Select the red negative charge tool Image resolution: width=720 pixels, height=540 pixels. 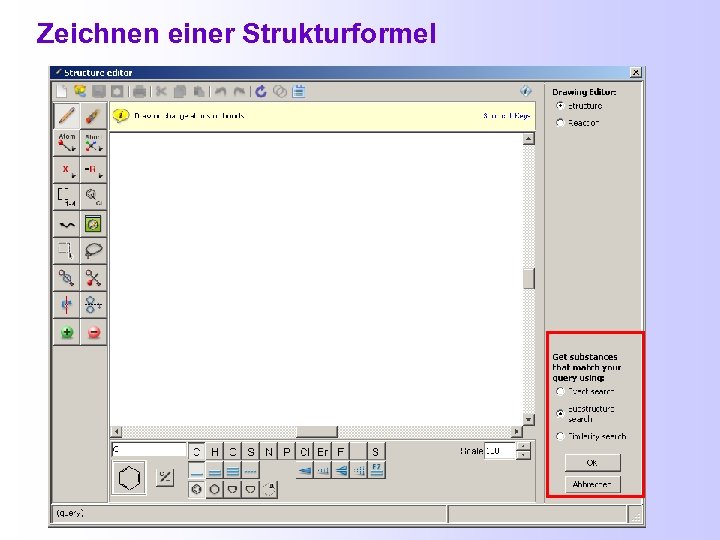[x=93, y=332]
